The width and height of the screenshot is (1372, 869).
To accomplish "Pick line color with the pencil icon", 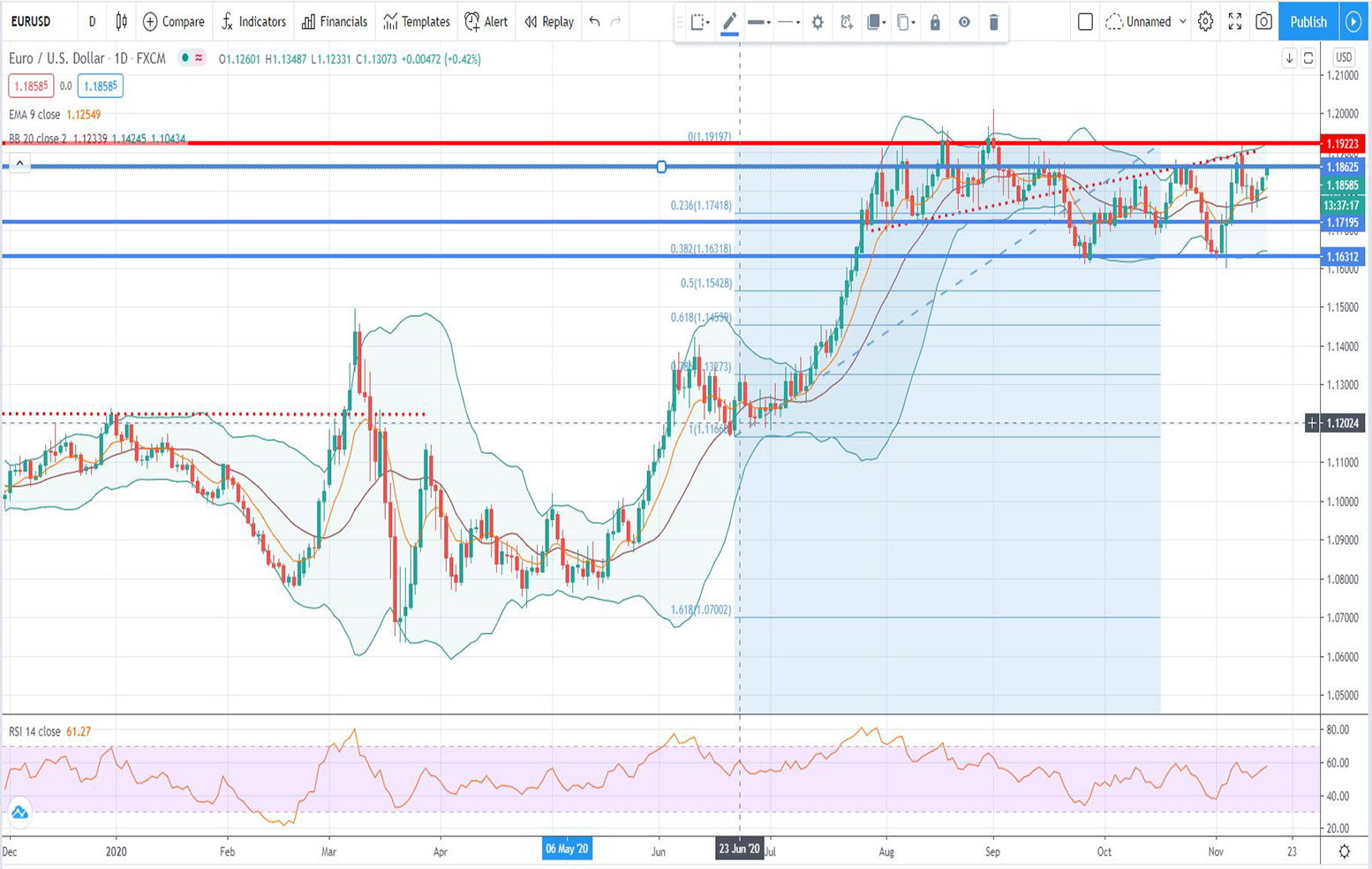I will 729,22.
